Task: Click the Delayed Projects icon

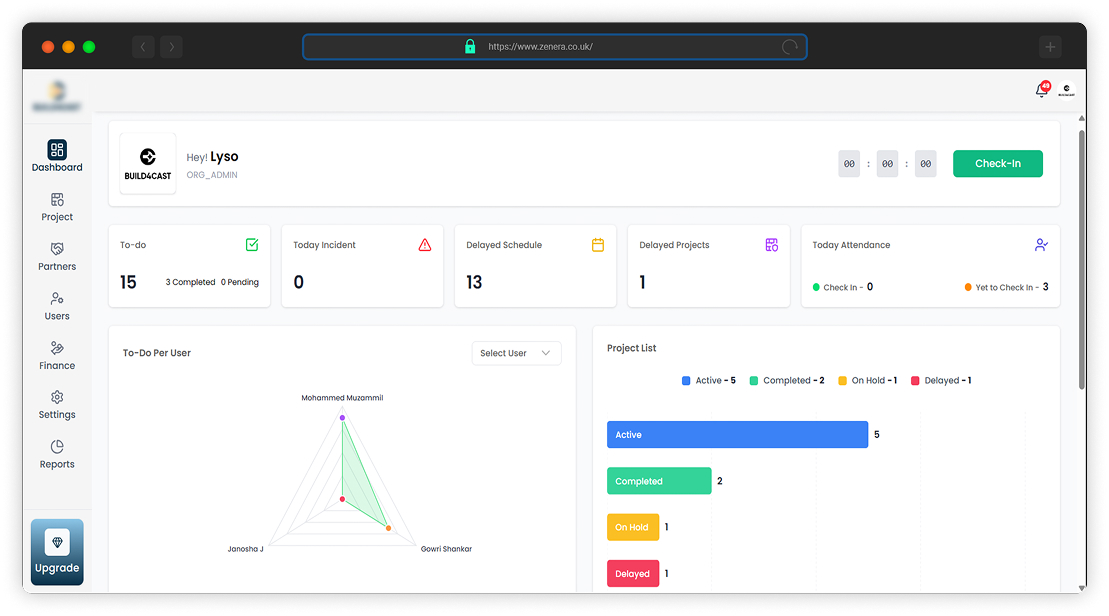Action: (772, 245)
